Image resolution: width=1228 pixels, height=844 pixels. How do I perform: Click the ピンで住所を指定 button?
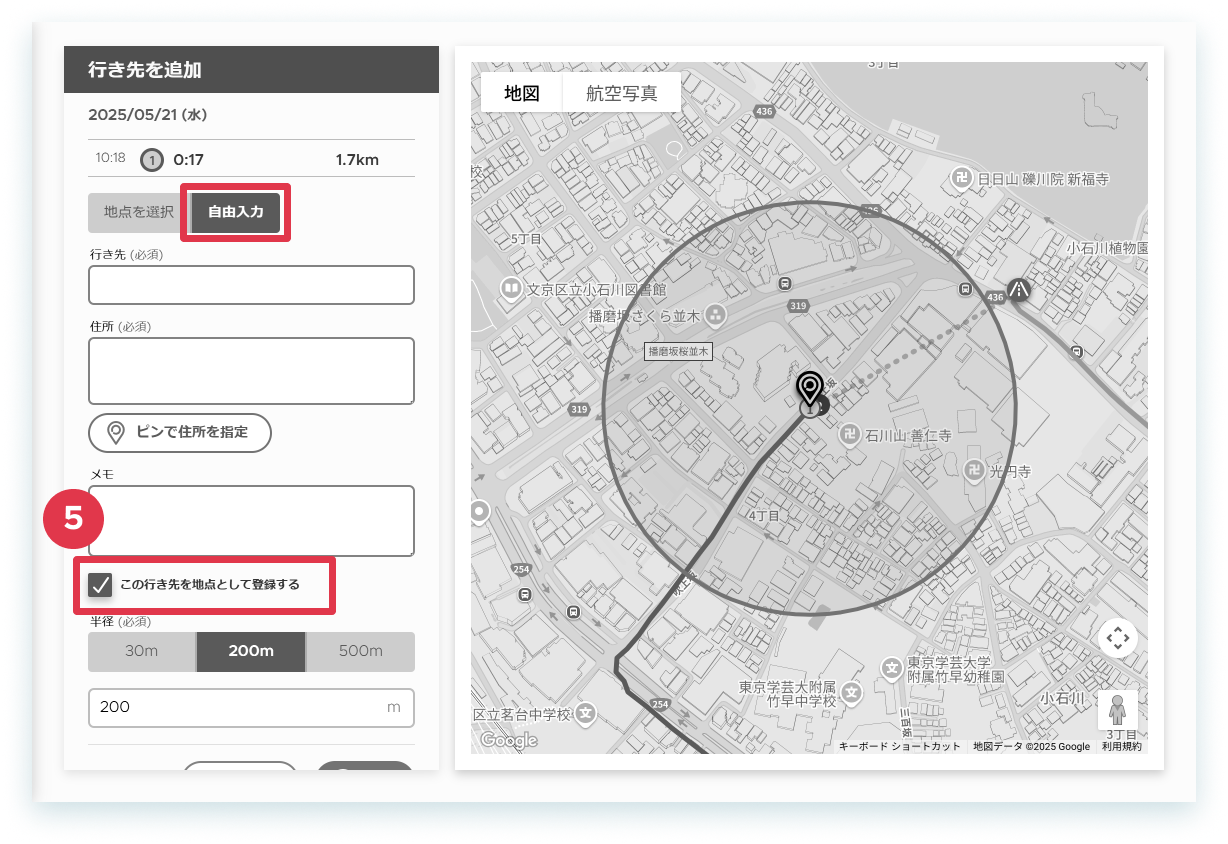[180, 432]
